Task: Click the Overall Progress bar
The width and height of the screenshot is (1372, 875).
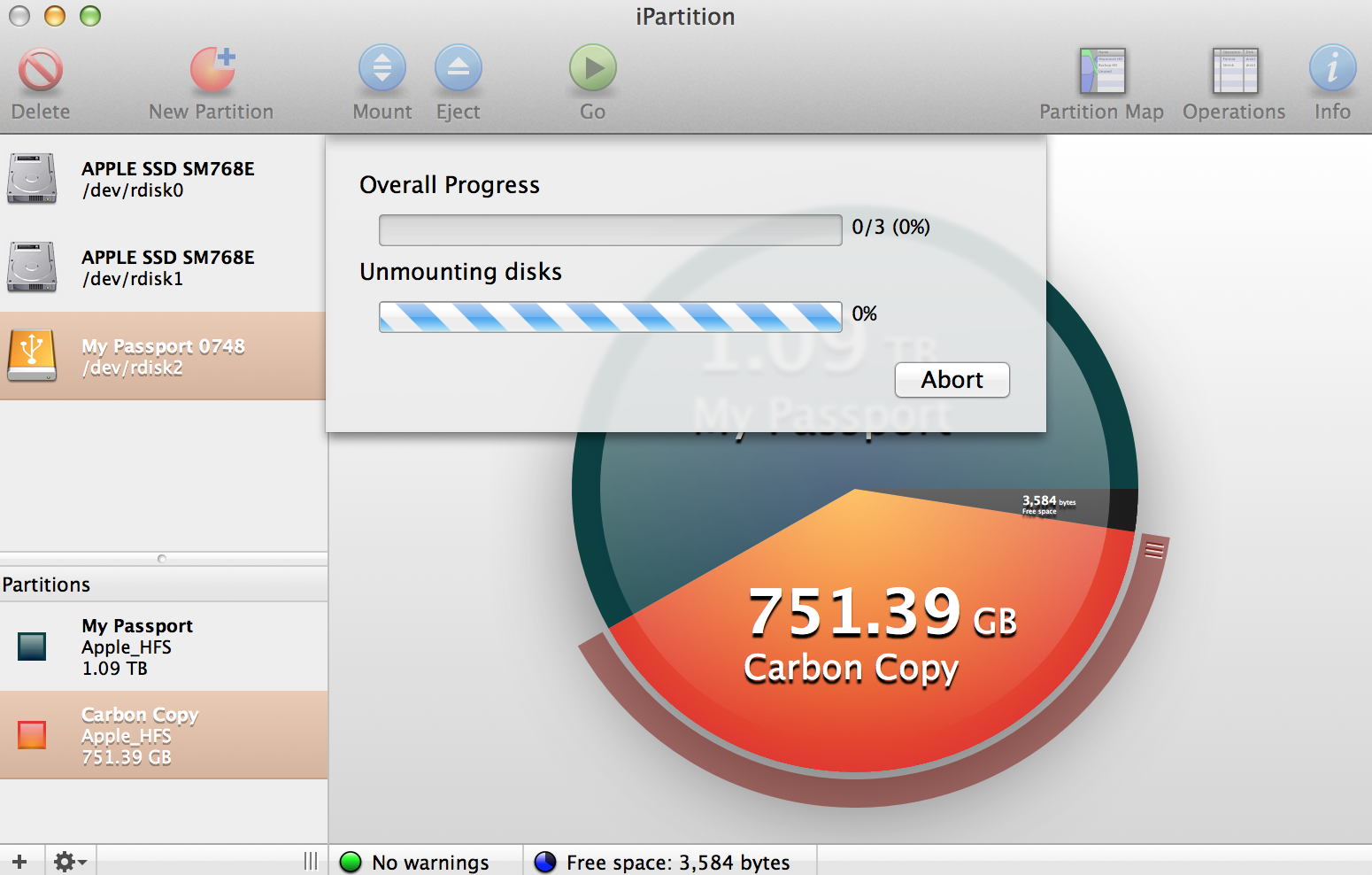Action: (x=611, y=230)
